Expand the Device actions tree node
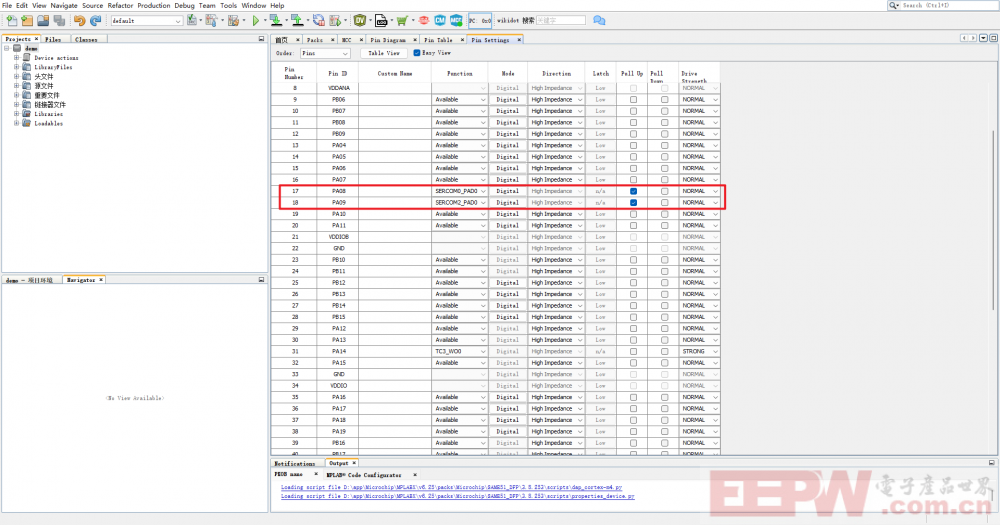 17,57
